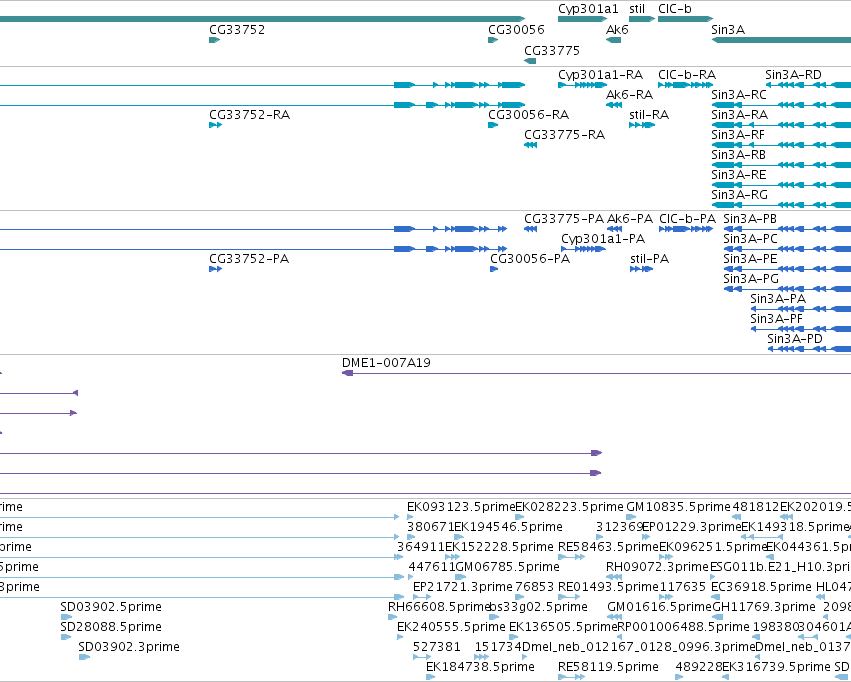Click the CG33775-PA protein label
851x682 pixels.
563,219
